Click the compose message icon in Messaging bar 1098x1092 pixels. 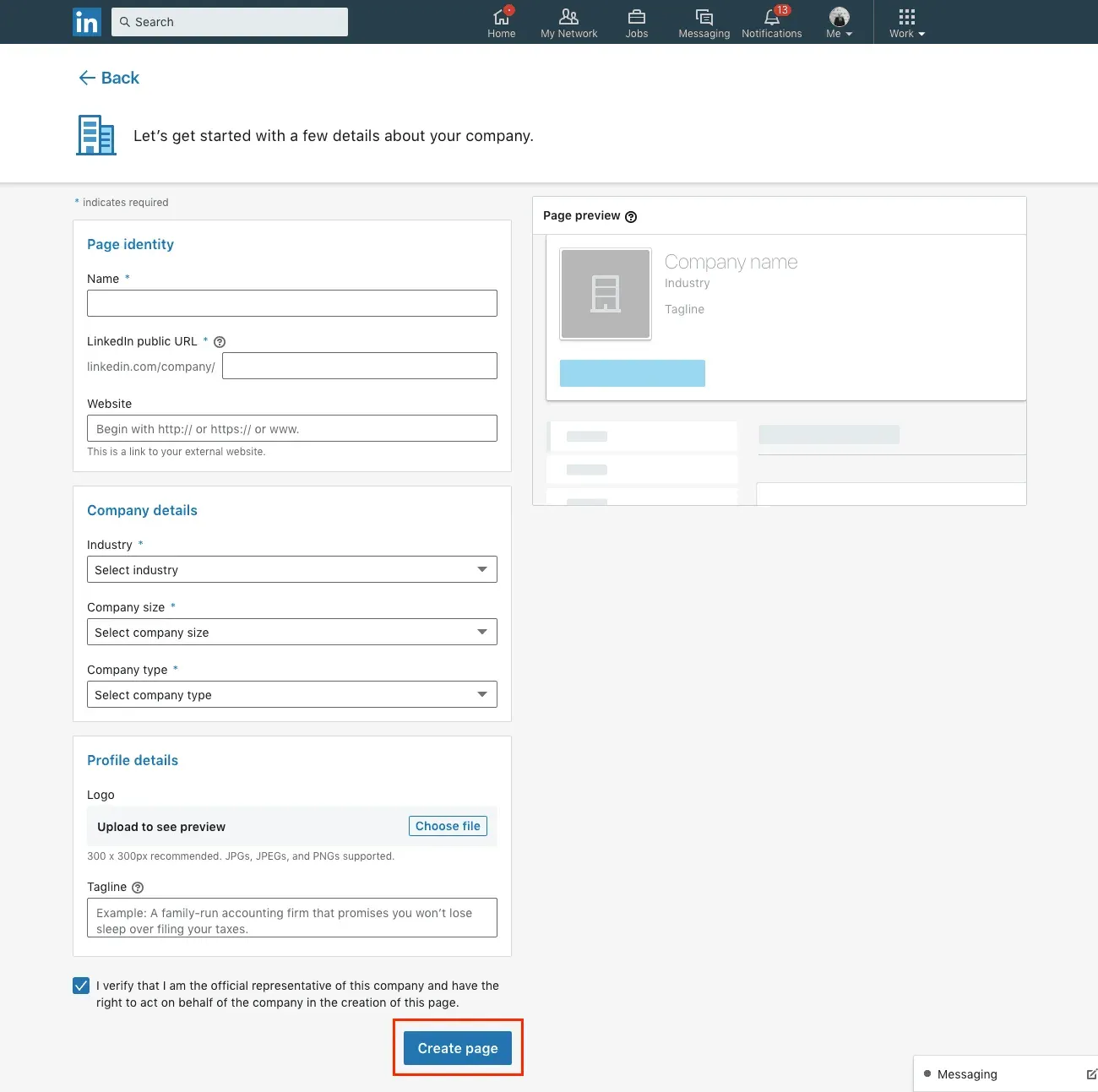[x=1092, y=1073]
